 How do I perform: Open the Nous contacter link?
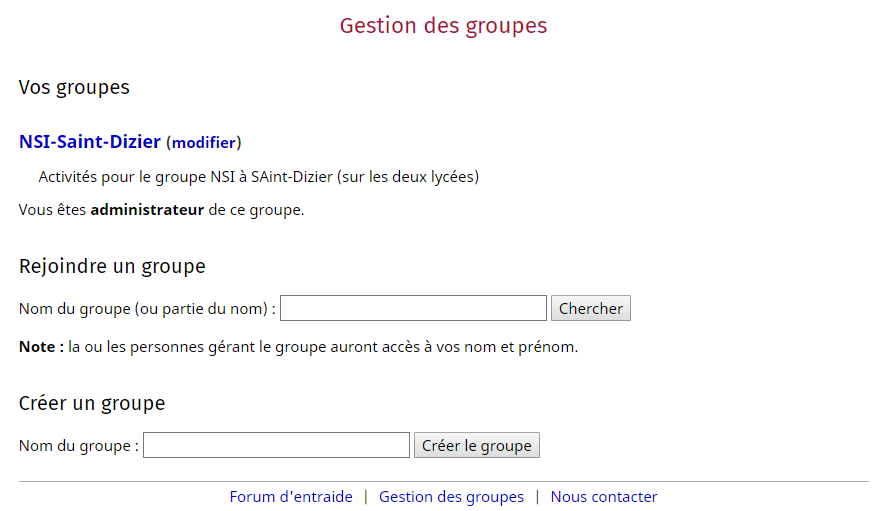(x=603, y=497)
